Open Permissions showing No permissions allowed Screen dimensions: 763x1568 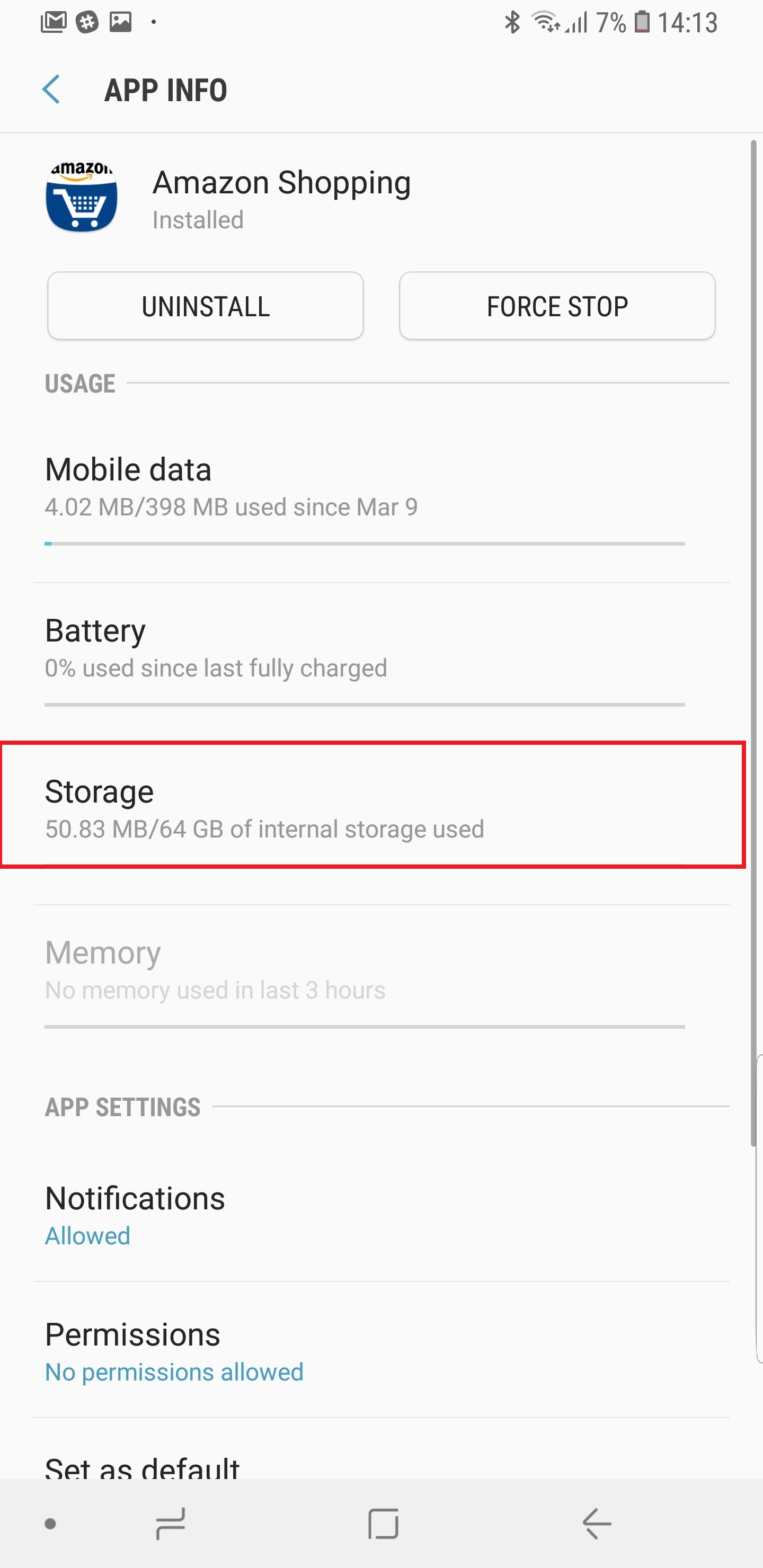click(366, 1351)
